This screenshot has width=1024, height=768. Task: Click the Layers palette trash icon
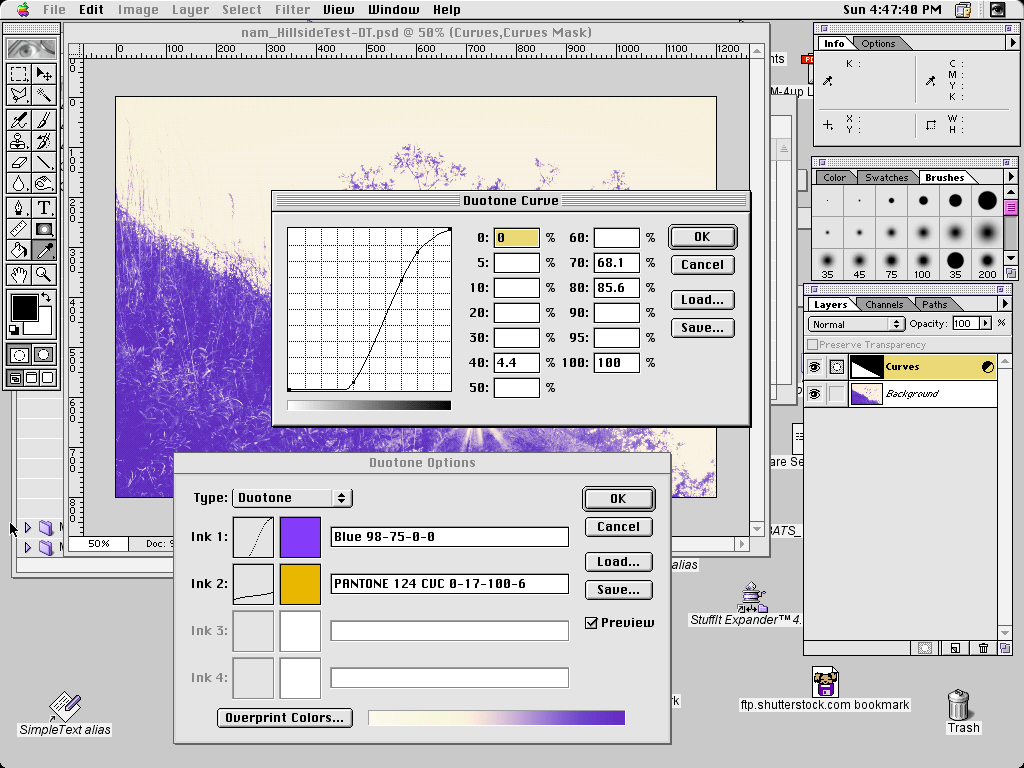click(x=983, y=648)
